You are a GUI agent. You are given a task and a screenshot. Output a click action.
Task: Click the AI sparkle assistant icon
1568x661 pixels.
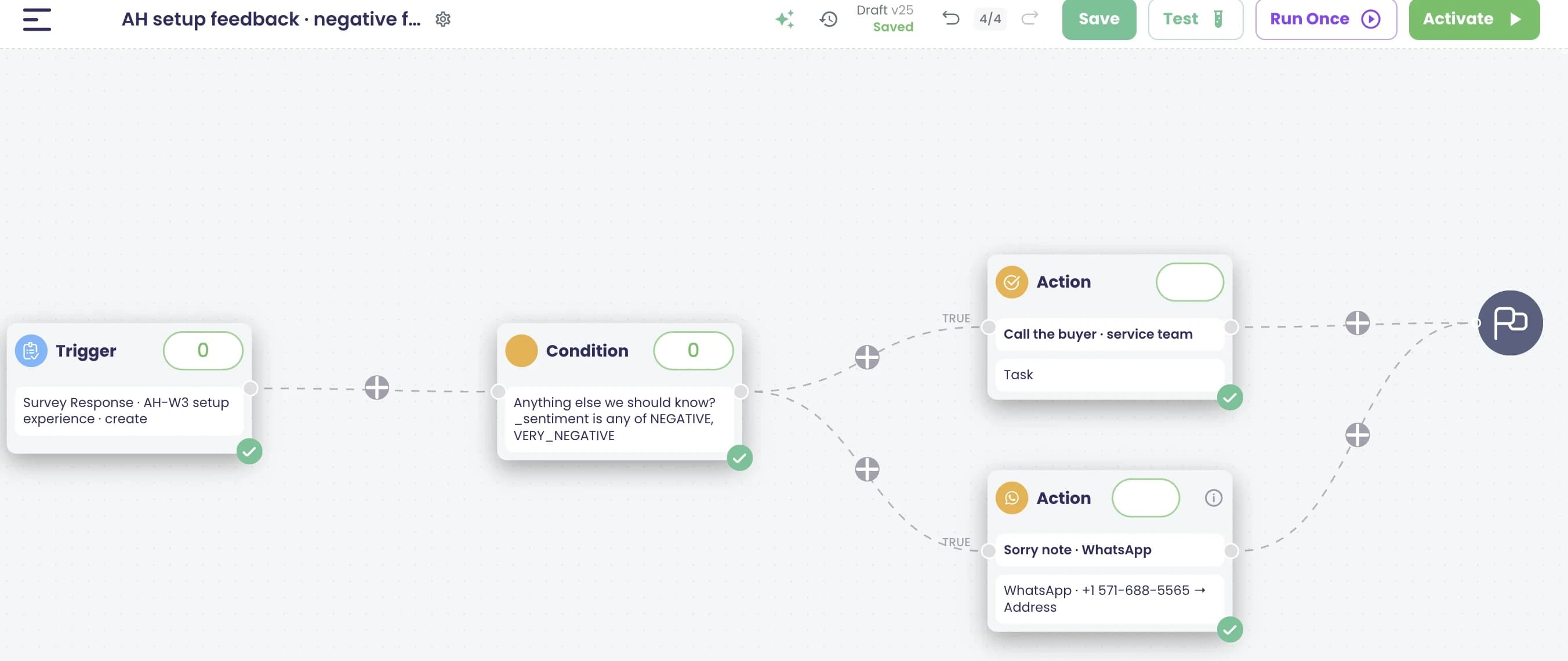pyautogui.click(x=785, y=19)
